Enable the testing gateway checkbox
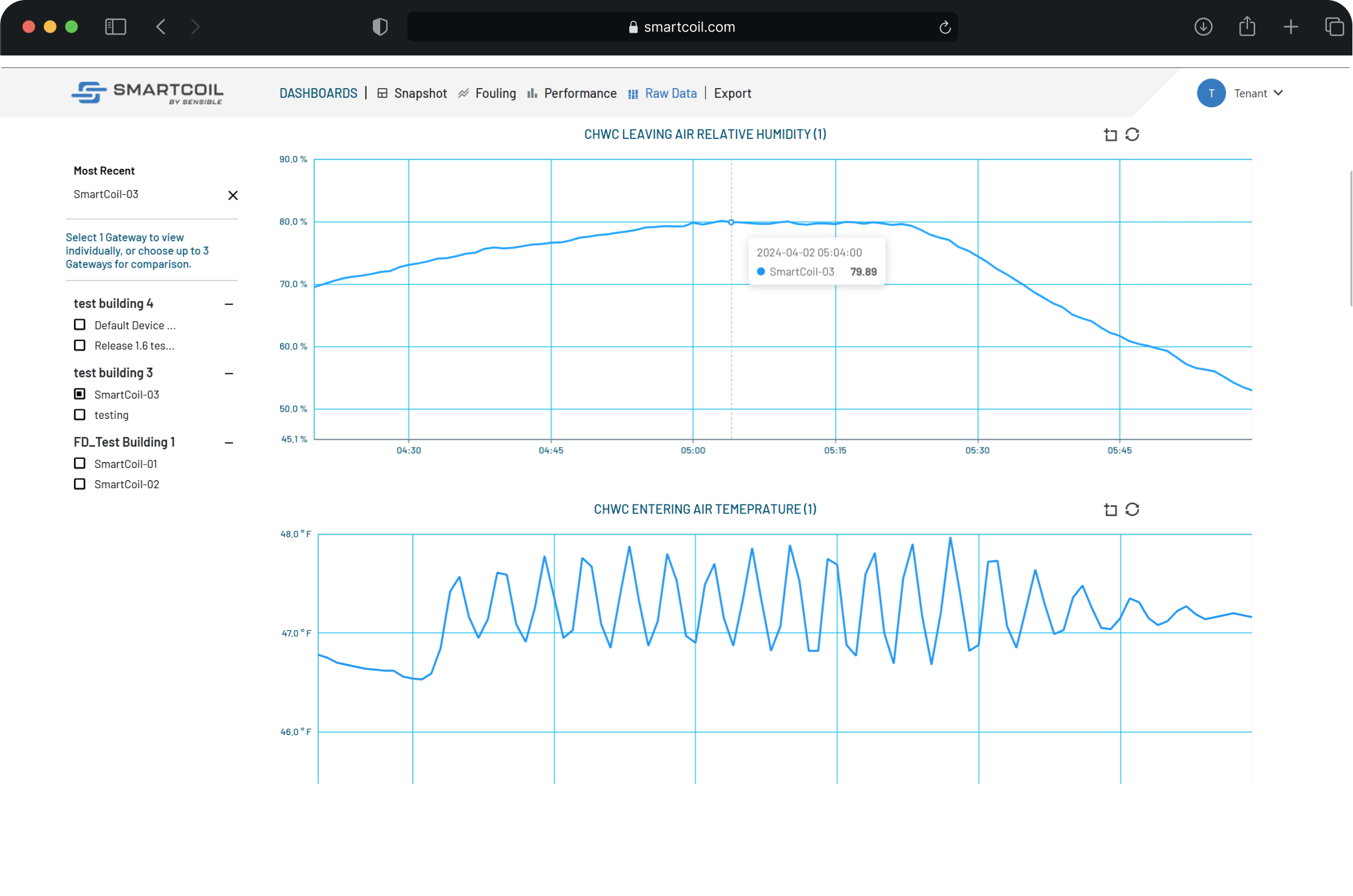Screen dimensions: 1353x896 [80, 415]
